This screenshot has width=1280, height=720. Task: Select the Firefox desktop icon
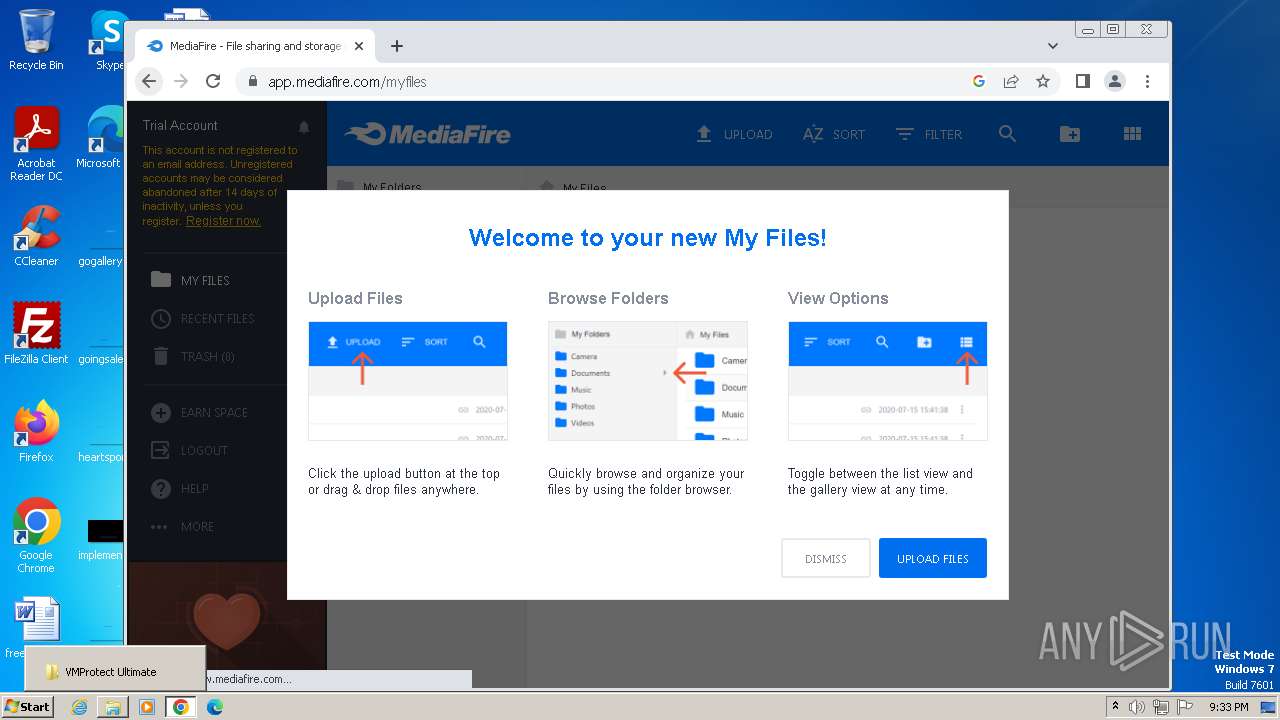tap(36, 432)
